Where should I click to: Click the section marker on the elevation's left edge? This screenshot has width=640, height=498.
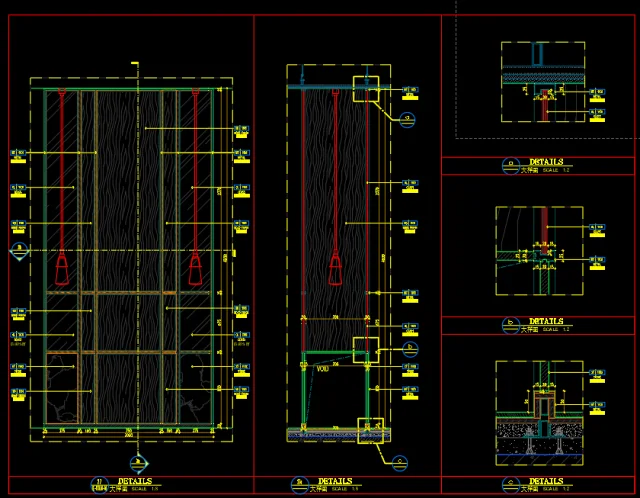17,250
